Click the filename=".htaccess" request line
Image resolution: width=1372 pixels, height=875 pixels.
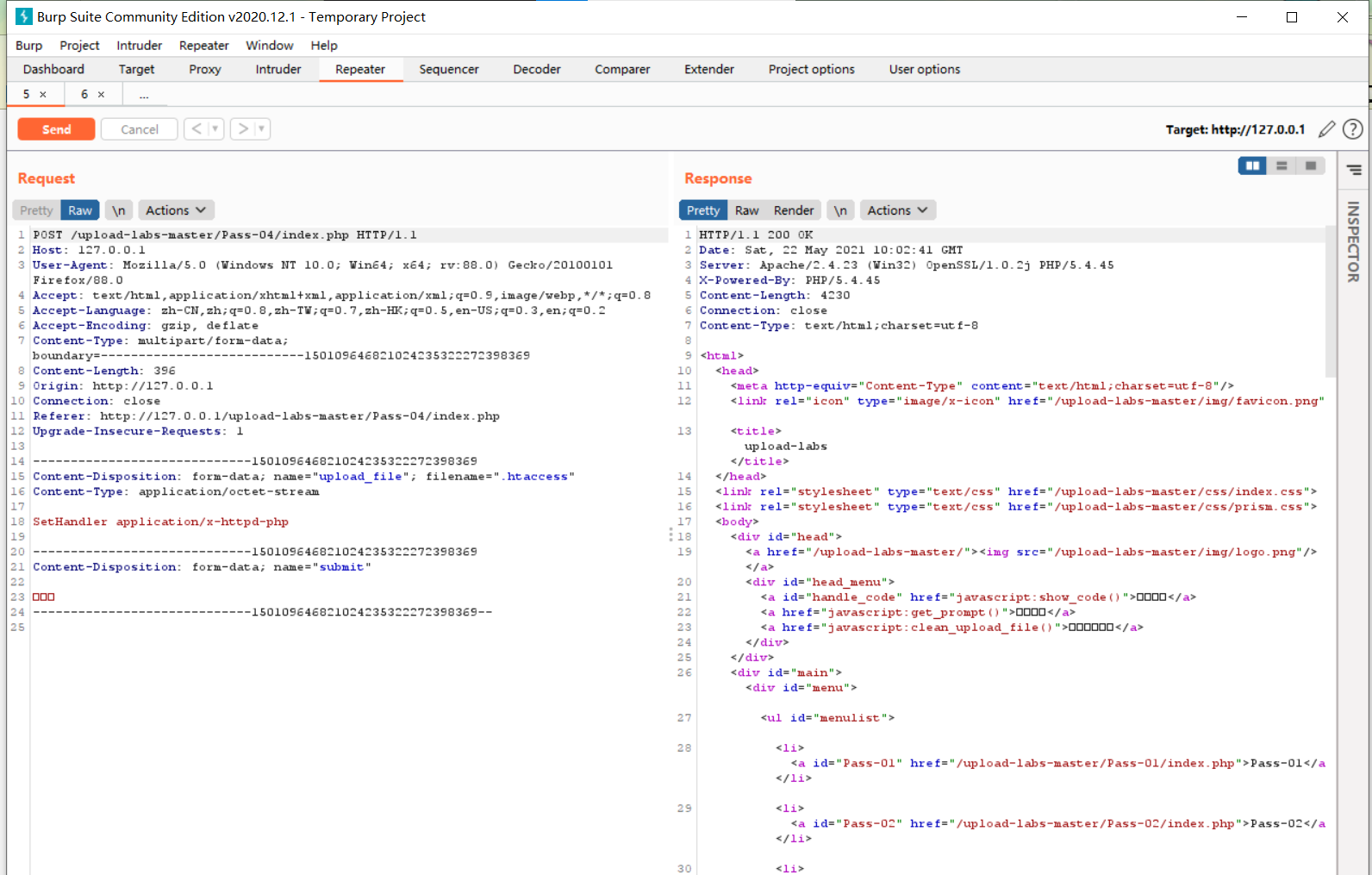point(303,476)
